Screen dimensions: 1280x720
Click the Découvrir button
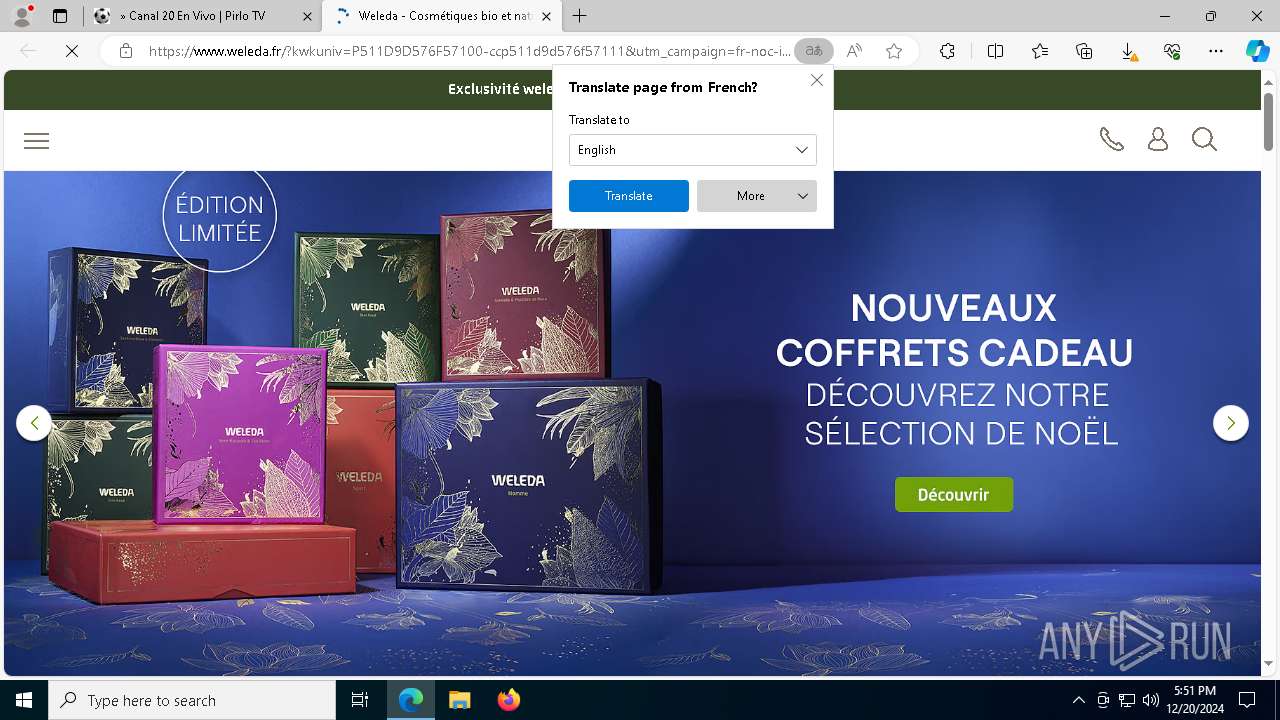pos(954,495)
